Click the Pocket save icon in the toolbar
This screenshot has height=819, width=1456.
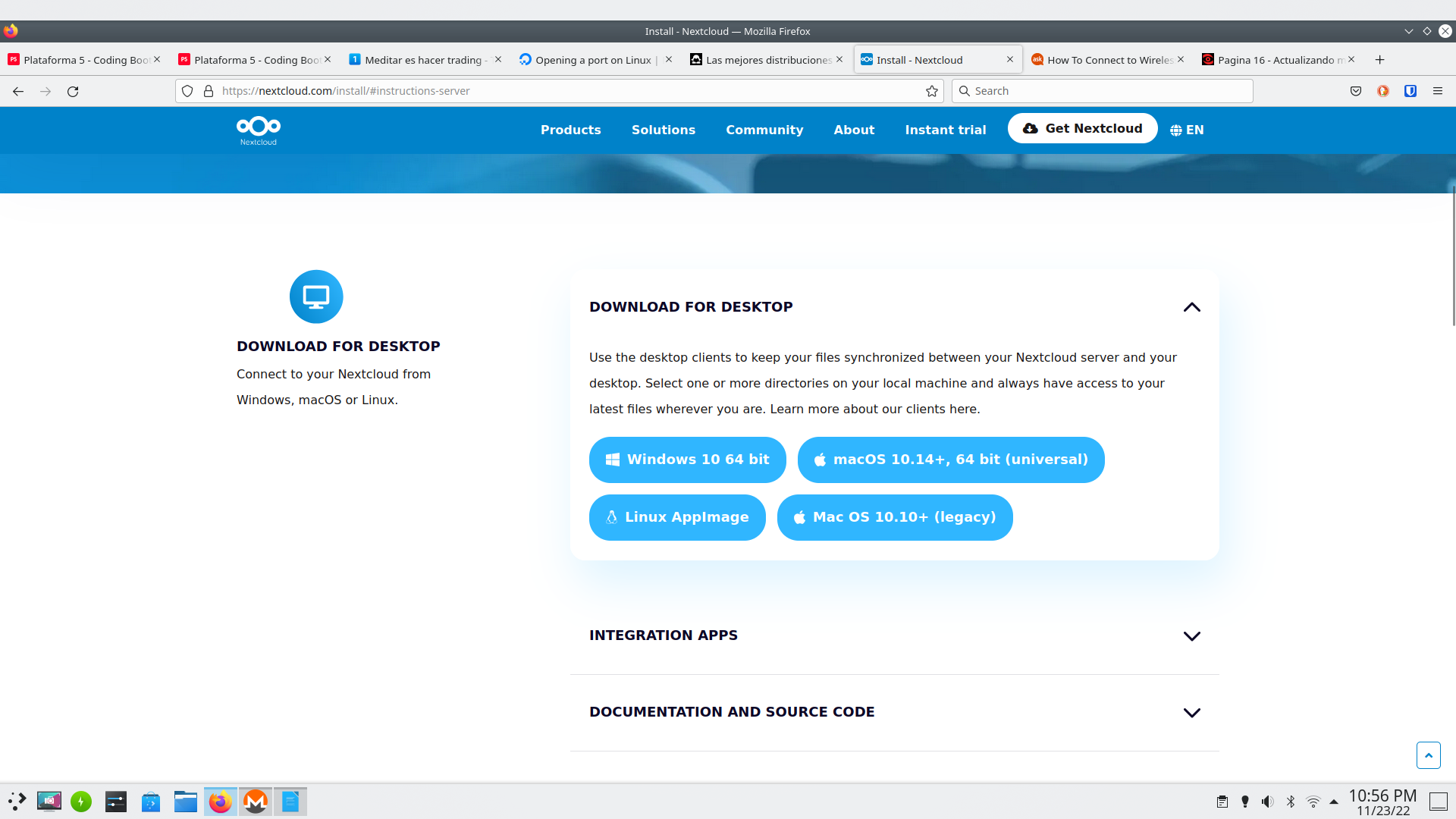1356,91
